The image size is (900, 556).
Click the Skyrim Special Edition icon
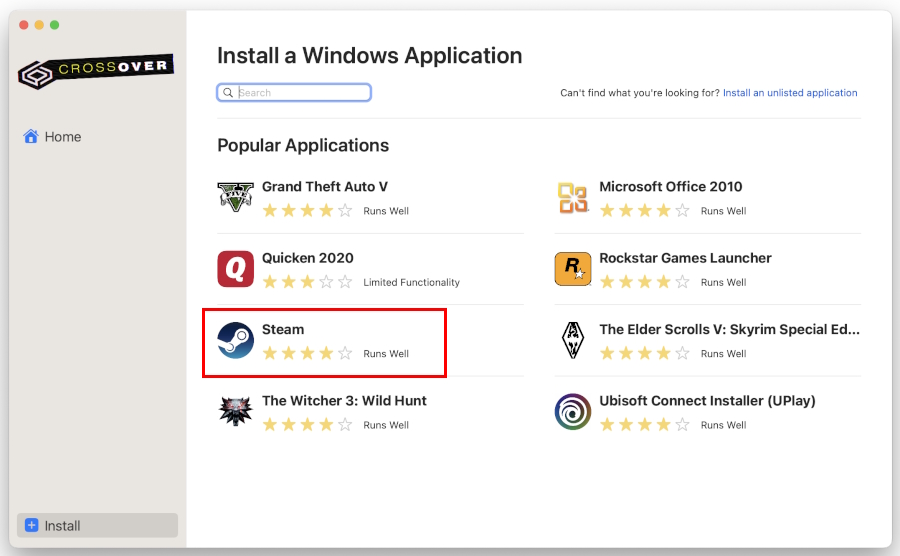573,340
